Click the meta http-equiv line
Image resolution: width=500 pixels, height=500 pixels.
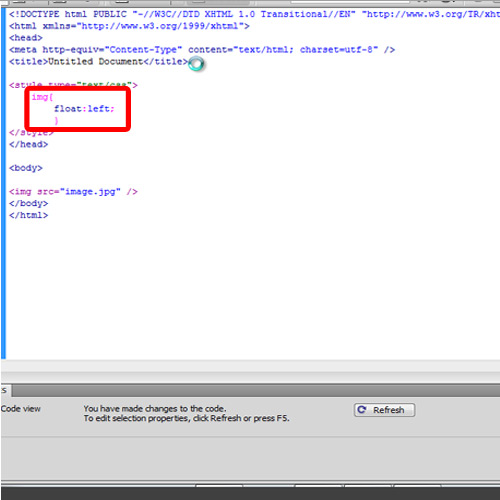[202, 50]
